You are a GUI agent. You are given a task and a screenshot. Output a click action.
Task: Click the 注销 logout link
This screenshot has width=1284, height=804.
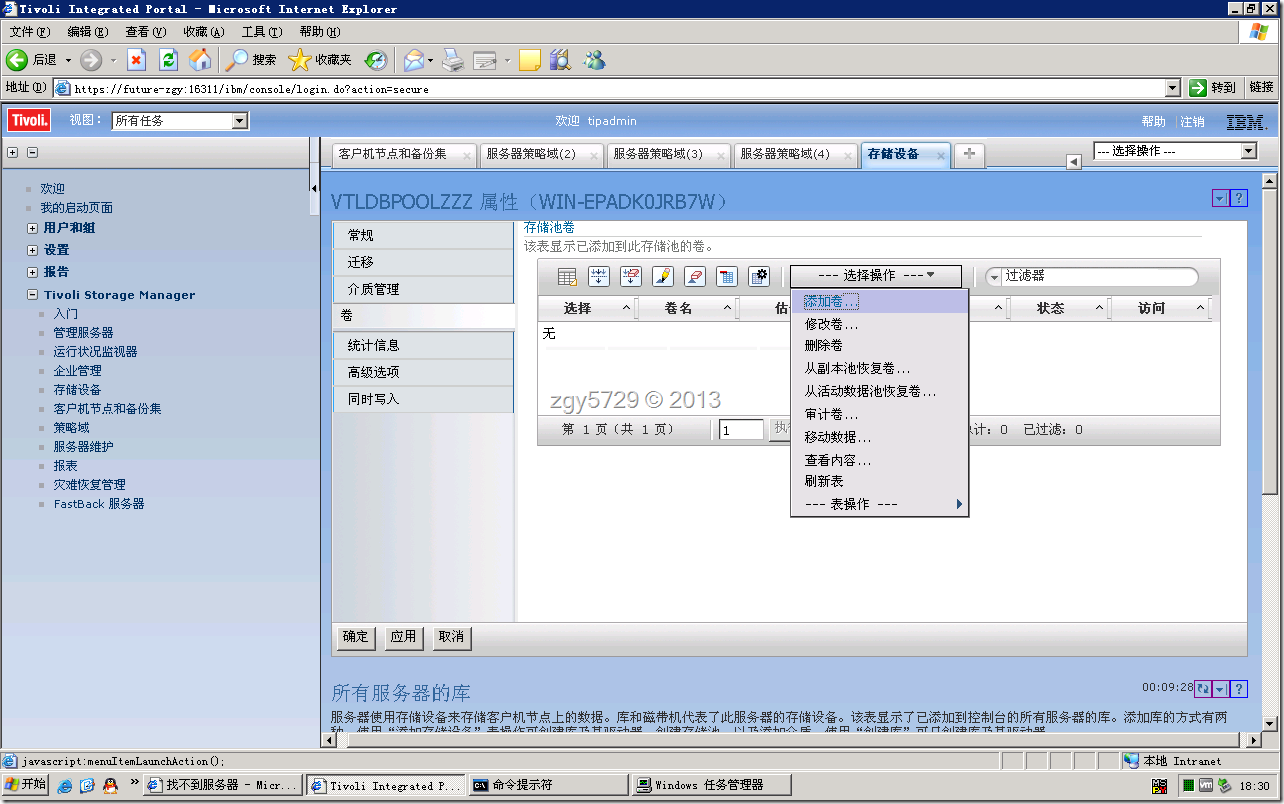tap(1192, 121)
